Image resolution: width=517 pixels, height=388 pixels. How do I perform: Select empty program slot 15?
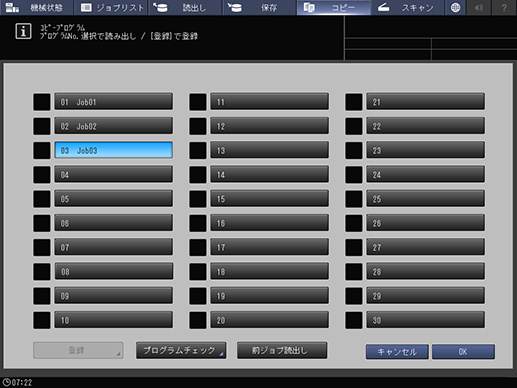pos(269,199)
